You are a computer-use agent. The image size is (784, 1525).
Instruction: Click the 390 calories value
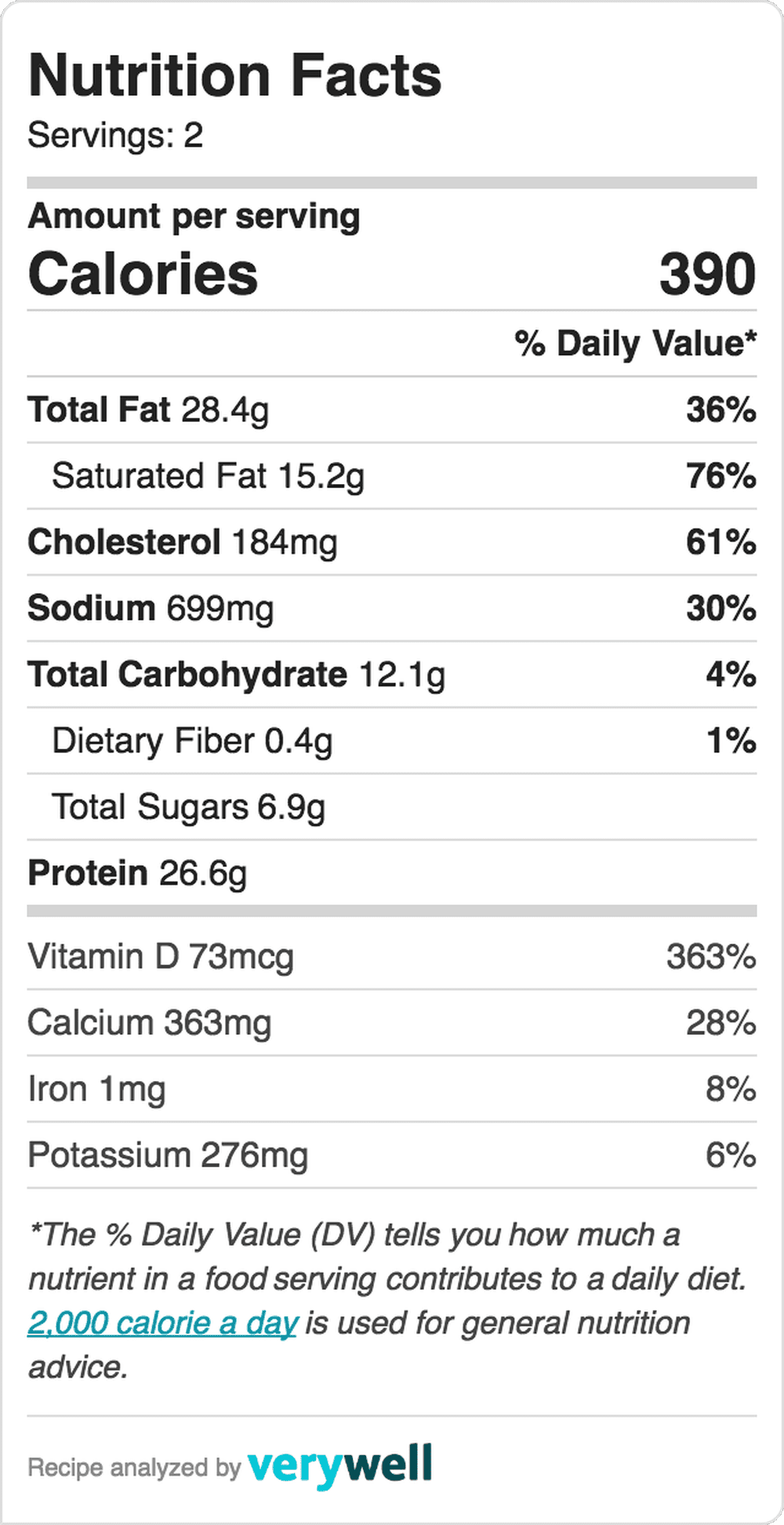coord(707,274)
